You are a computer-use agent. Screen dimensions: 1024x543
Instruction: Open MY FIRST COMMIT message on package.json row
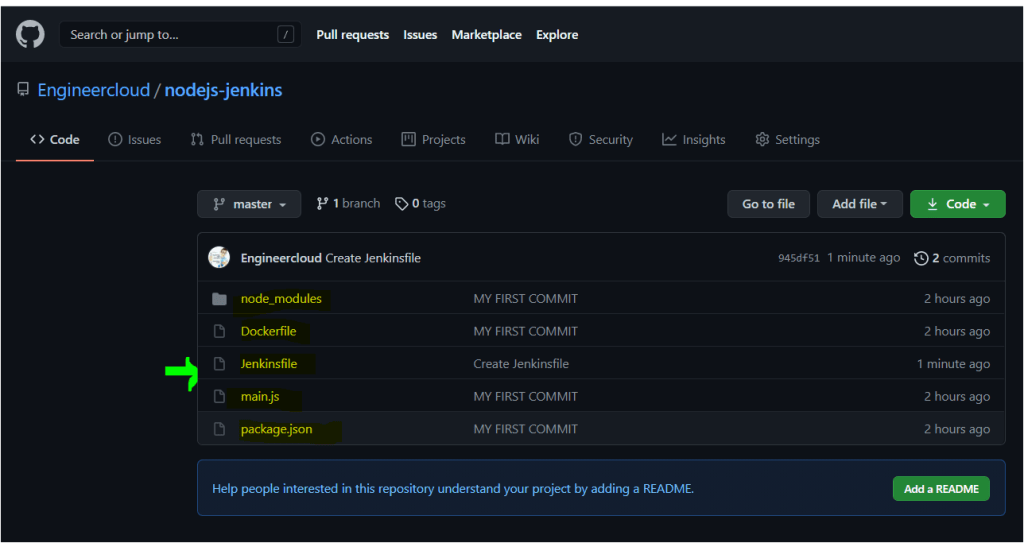[526, 429]
